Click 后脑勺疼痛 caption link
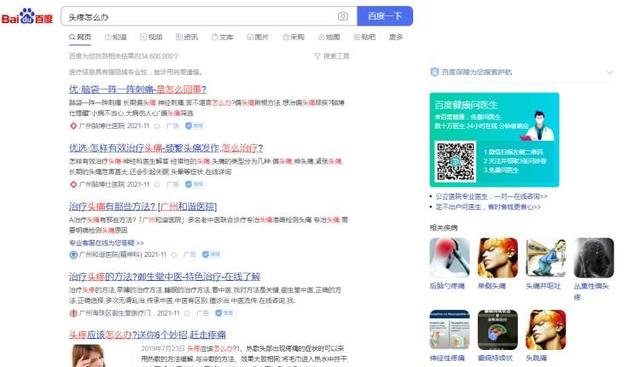Viewport: 640px width, 367px height. [447, 286]
